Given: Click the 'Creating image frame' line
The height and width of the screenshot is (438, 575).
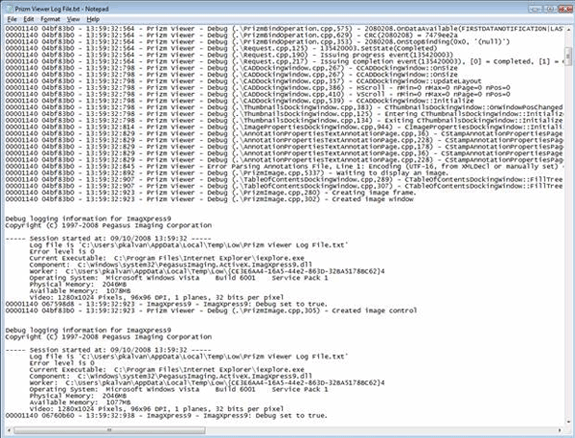Looking at the screenshot, I should pyautogui.click(x=211, y=193).
